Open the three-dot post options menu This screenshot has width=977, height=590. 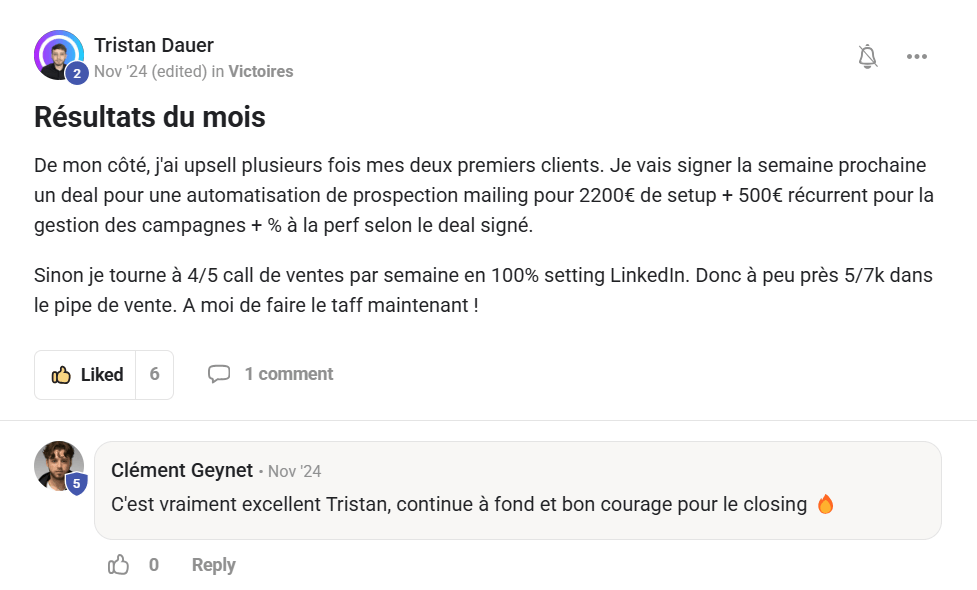pos(917,56)
